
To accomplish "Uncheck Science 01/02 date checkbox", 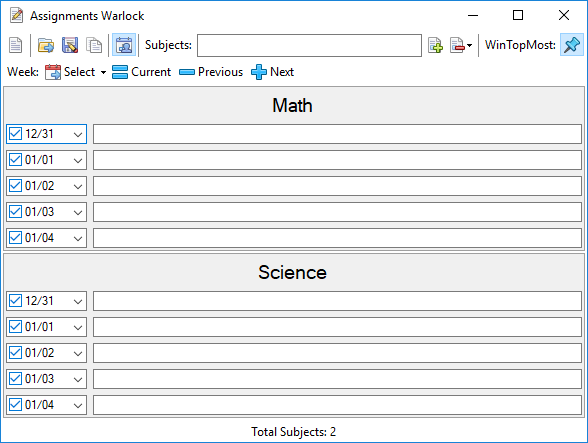I will point(15,353).
